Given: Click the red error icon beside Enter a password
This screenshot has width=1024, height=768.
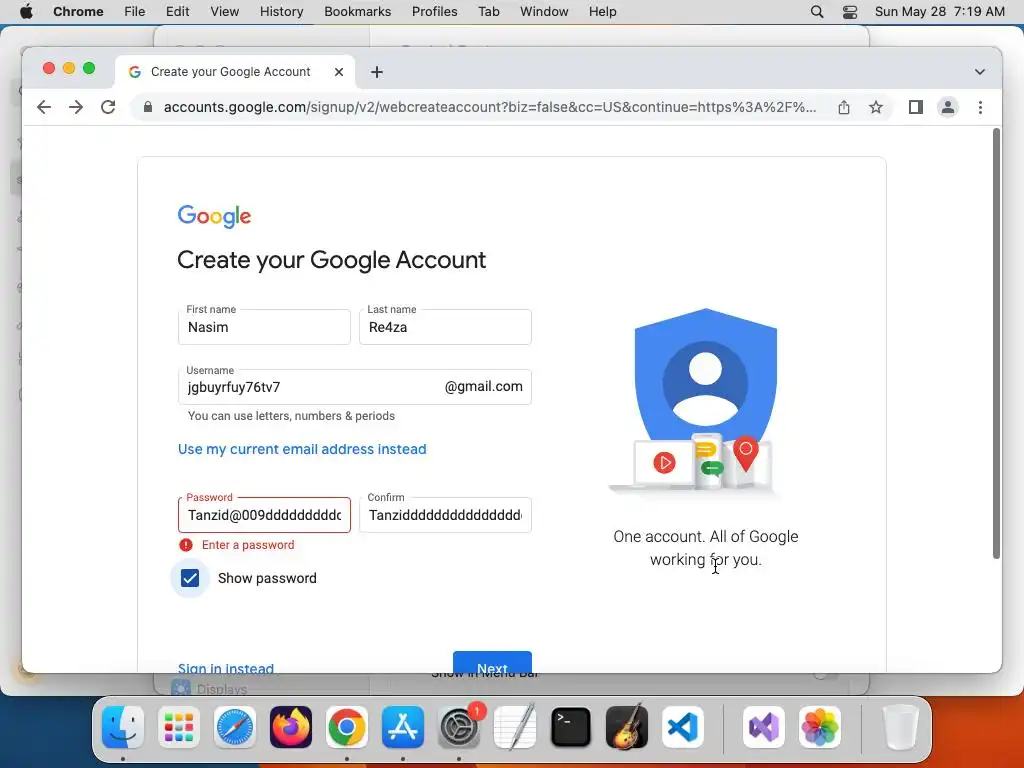Looking at the screenshot, I should (x=186, y=545).
